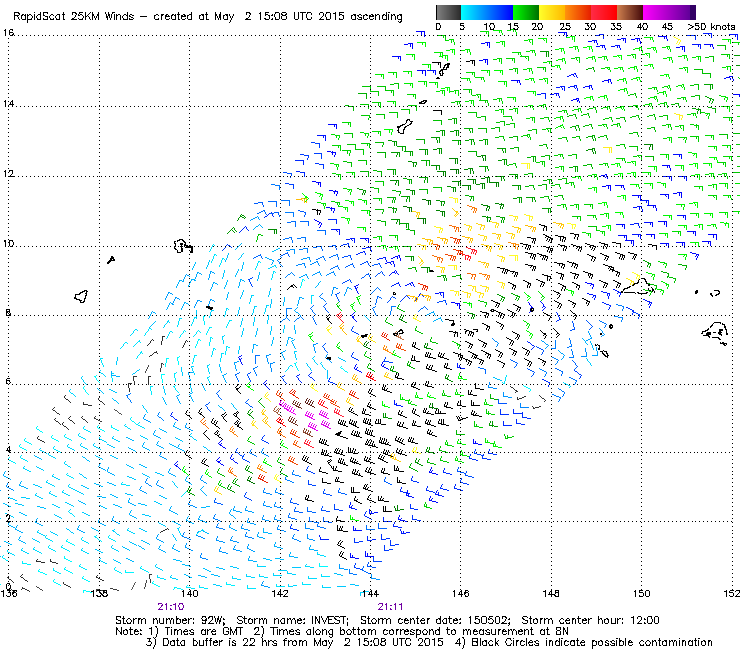Image resolution: width=740 pixels, height=650 pixels.
Task: Click the 'RapidScat 25KM Winds' title text
Action: click(x=74, y=16)
